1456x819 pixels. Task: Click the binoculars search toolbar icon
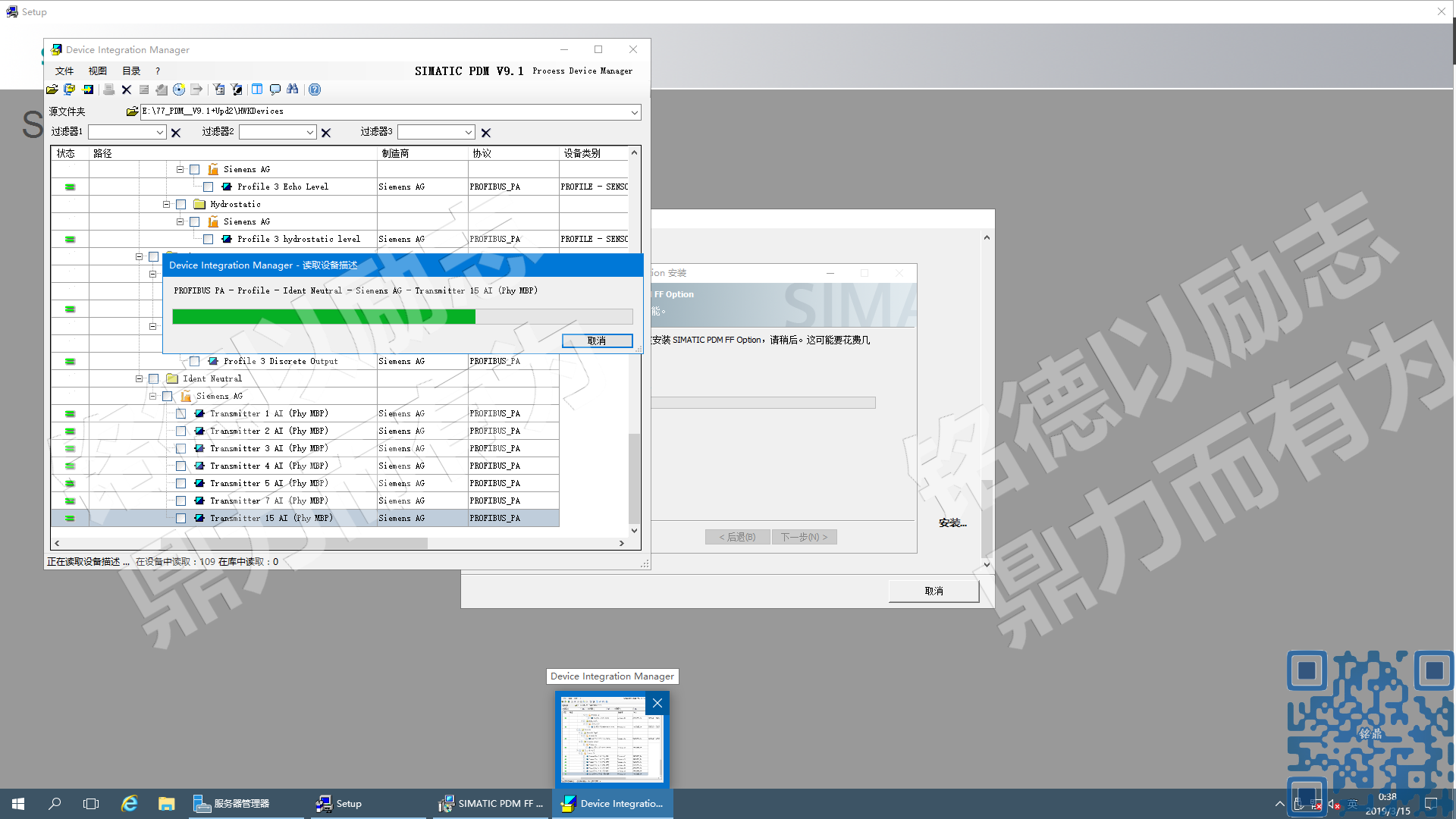(x=293, y=89)
